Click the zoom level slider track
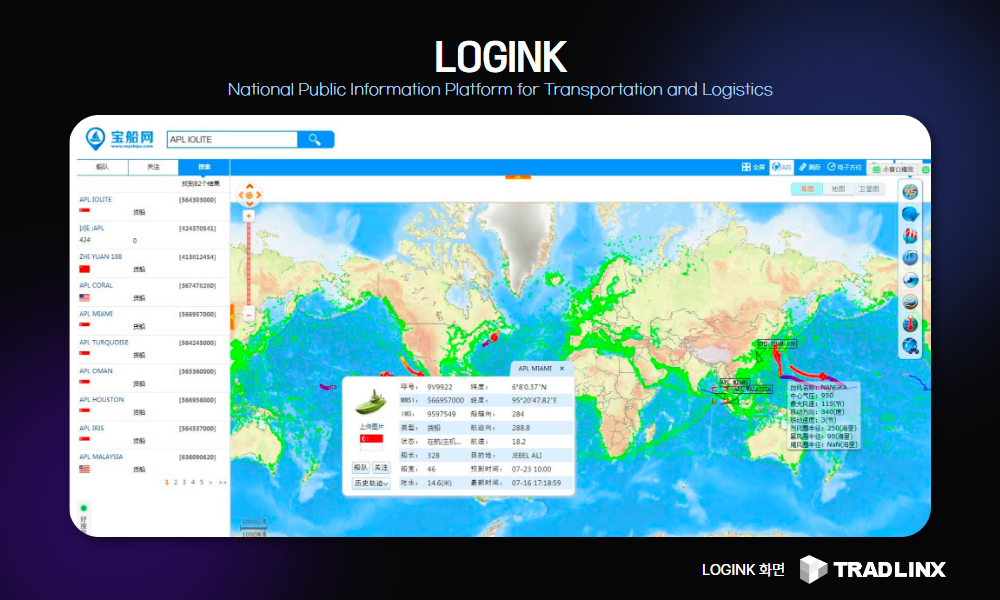1000x600 pixels. click(x=249, y=265)
